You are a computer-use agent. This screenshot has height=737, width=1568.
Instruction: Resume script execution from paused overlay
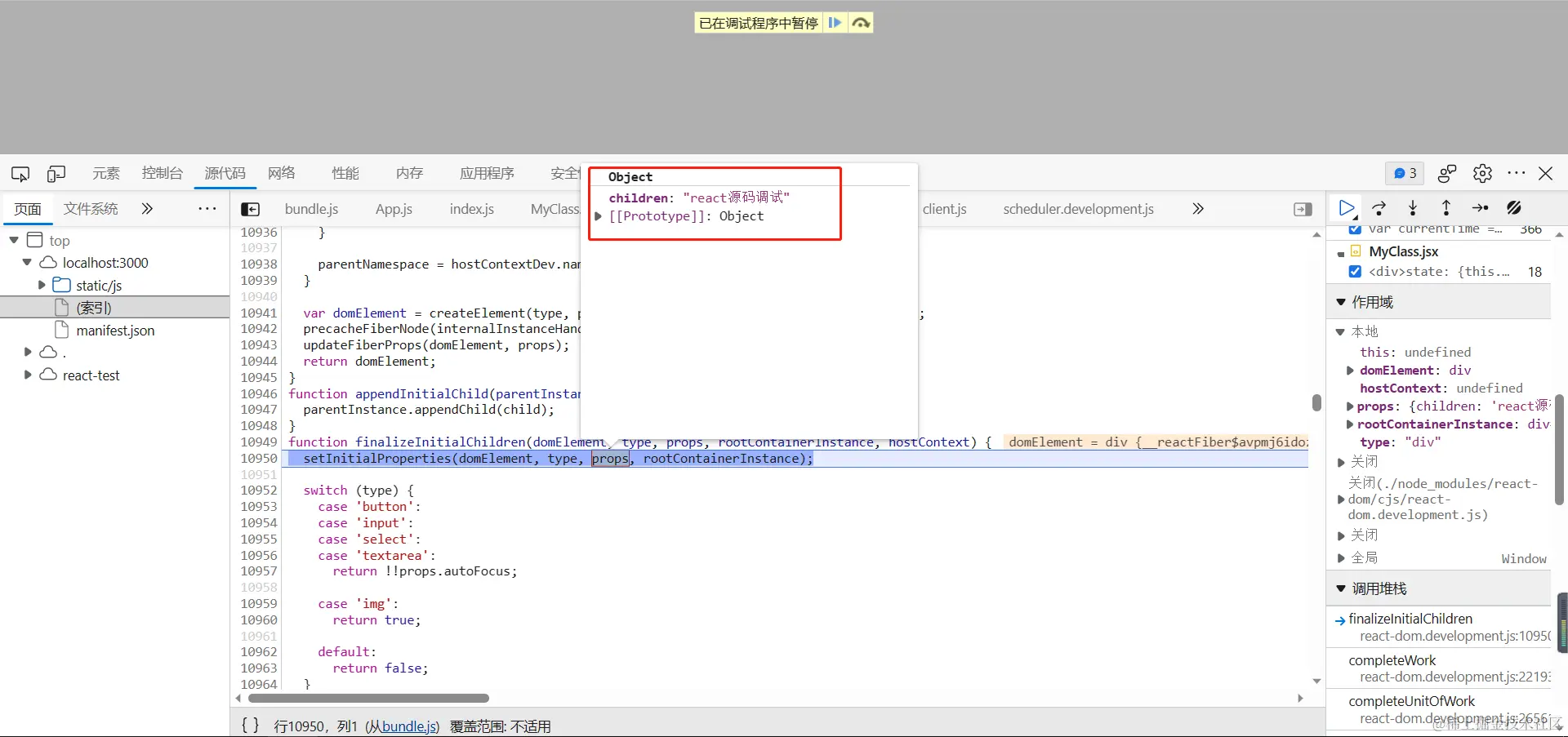[x=835, y=23]
